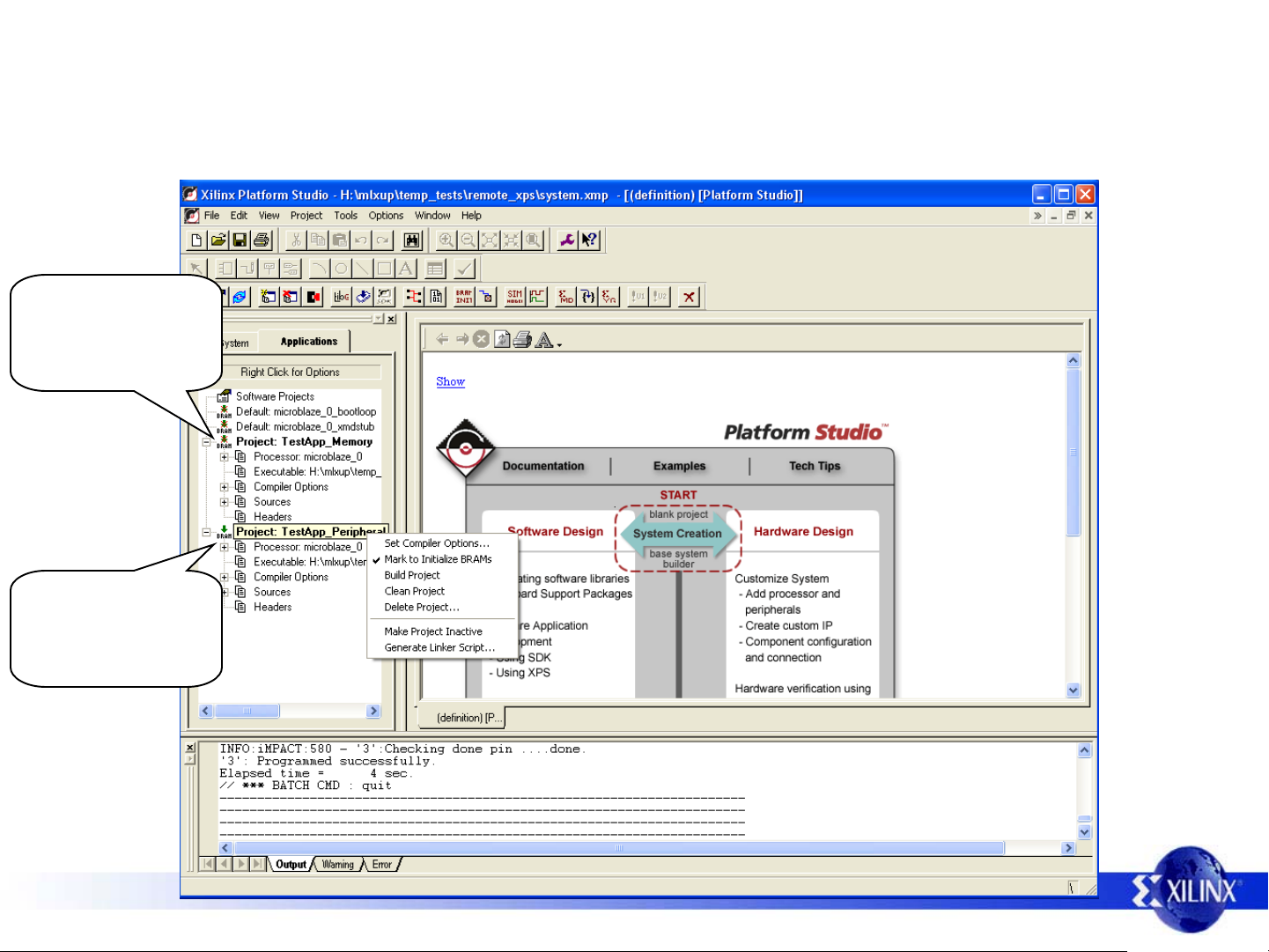Screen dimensions: 1269x952
Task: Expand Processor: microblaze_0 under TestApp_Memory
Action: click(224, 457)
